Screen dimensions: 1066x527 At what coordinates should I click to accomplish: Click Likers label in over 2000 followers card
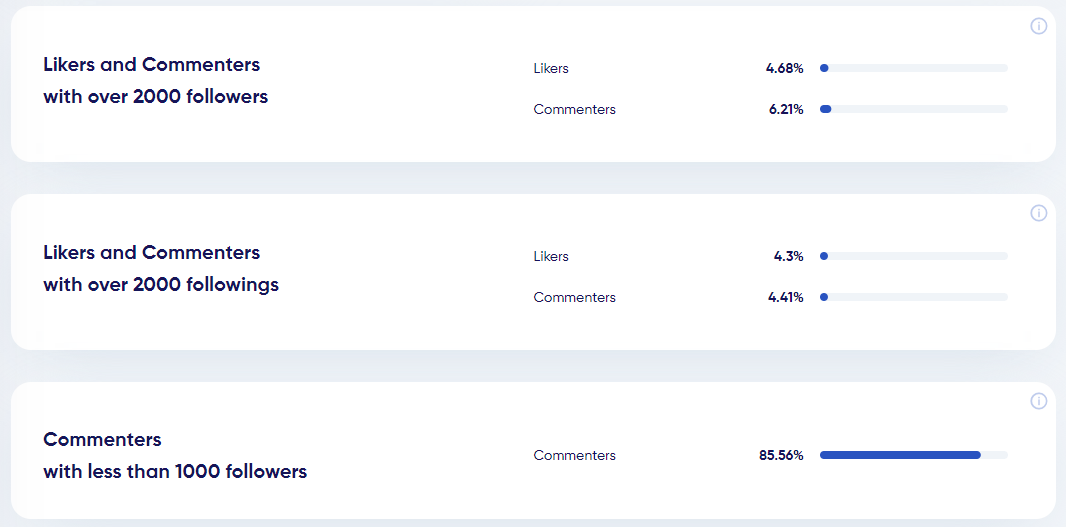[551, 69]
